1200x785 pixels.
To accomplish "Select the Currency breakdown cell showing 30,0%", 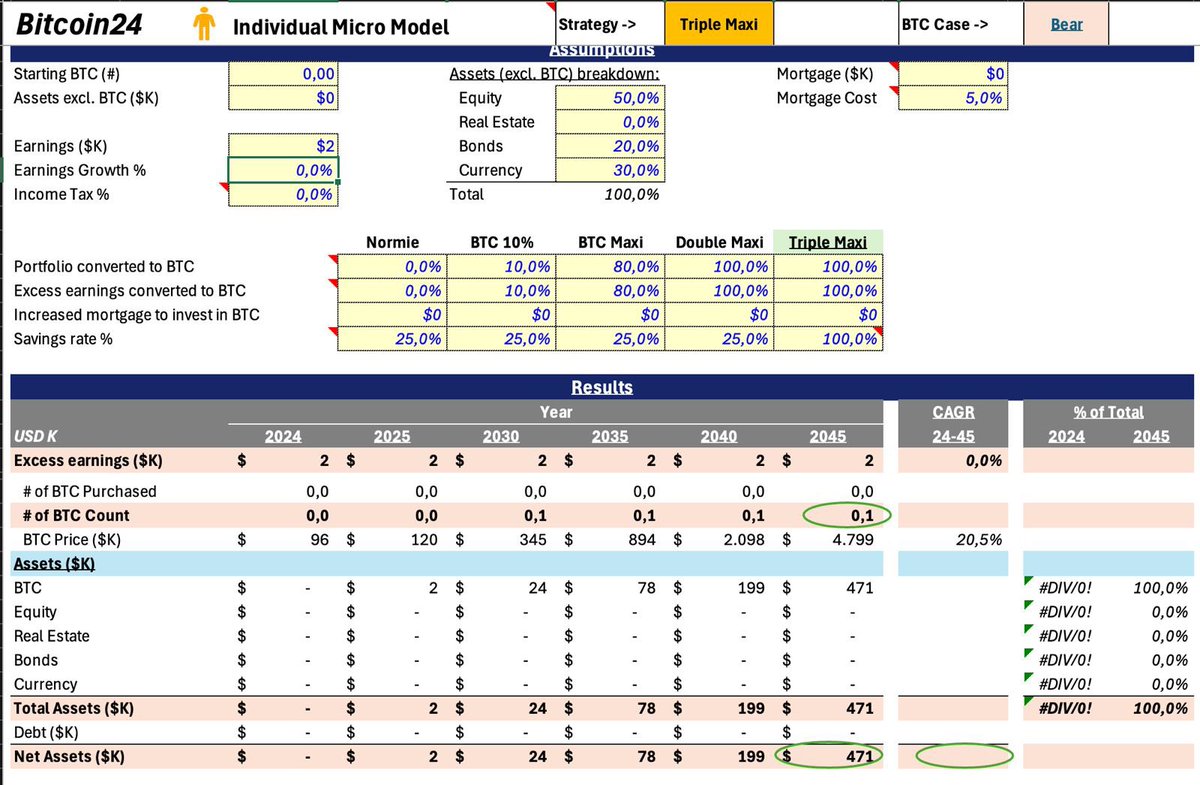I will pyautogui.click(x=610, y=170).
